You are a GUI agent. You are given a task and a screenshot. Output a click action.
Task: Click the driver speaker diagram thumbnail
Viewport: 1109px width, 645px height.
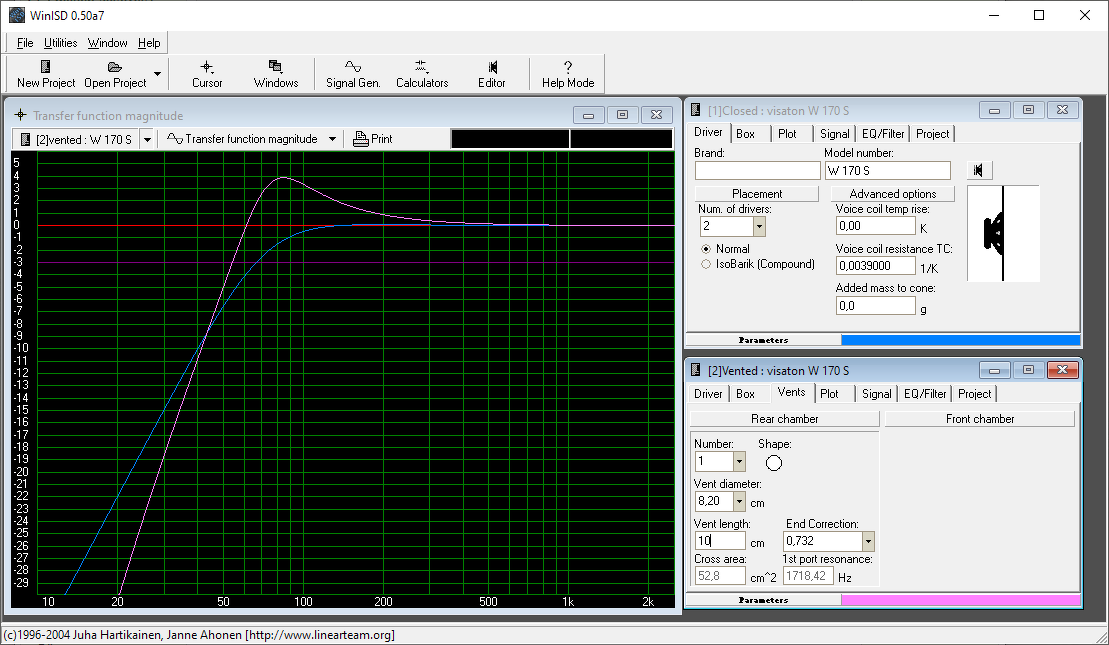click(1003, 233)
